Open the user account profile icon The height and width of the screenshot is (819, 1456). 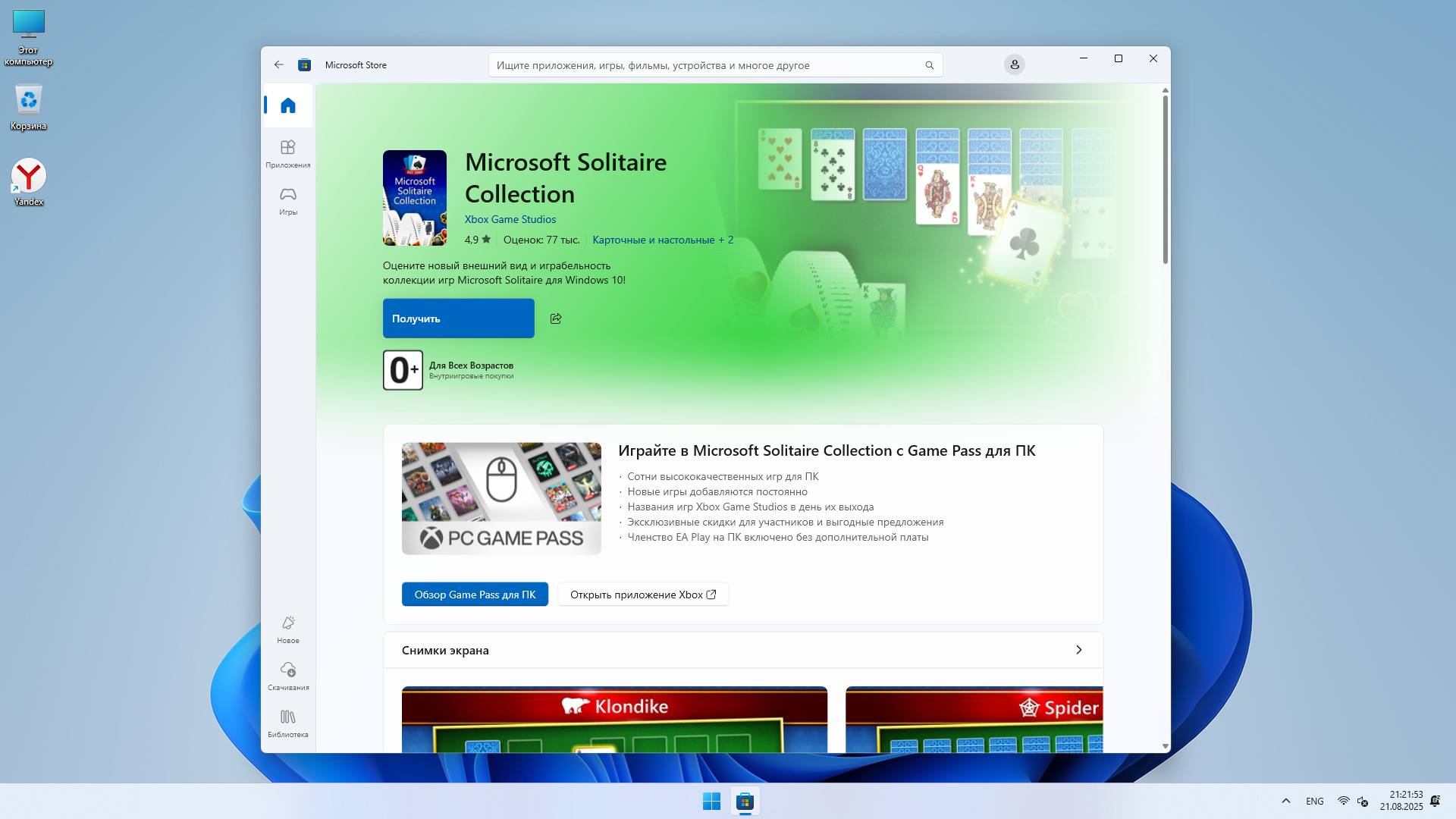1014,65
